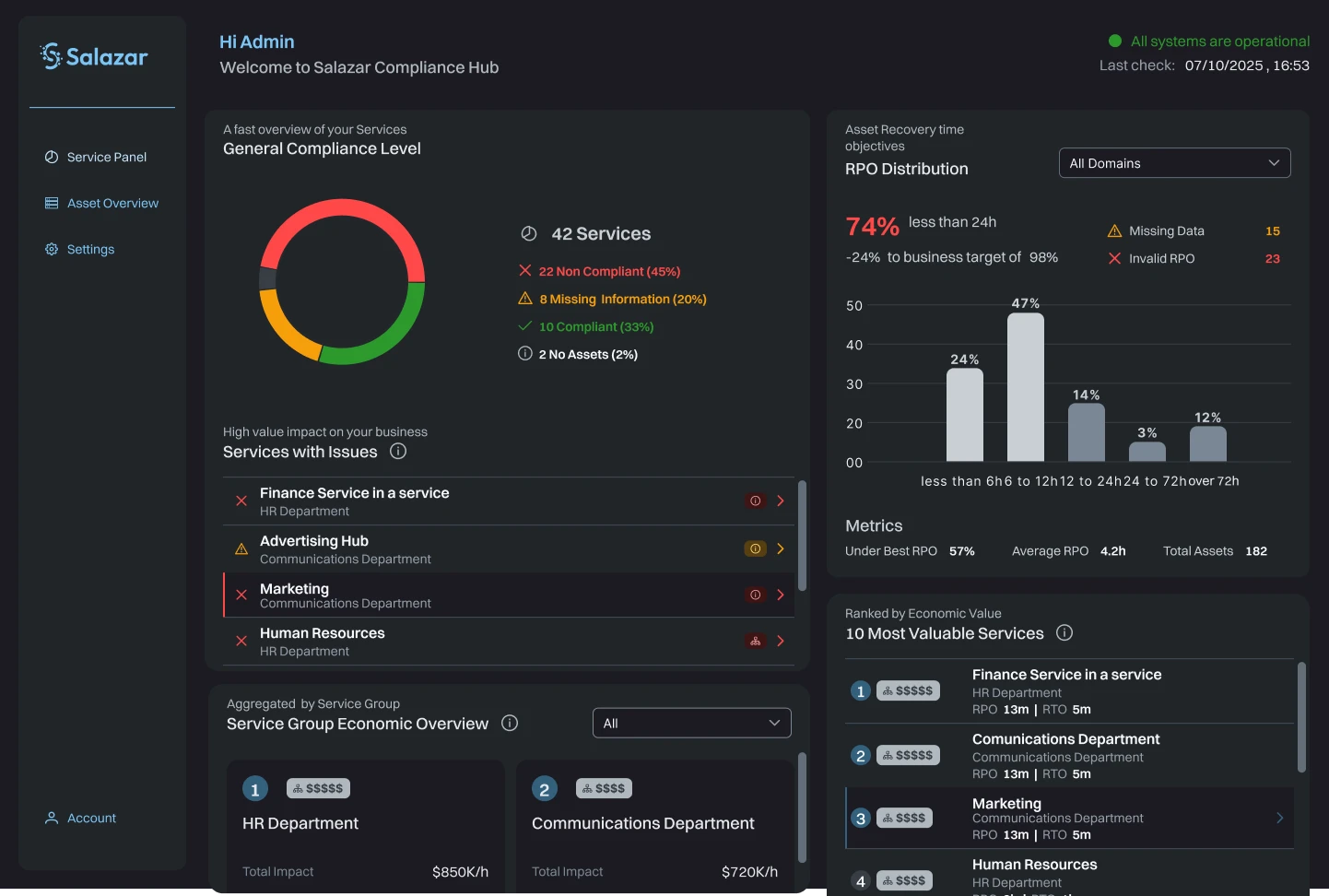The height and width of the screenshot is (896, 1329).
Task: Click the pie chart icon beside 42 Services
Action: [529, 234]
